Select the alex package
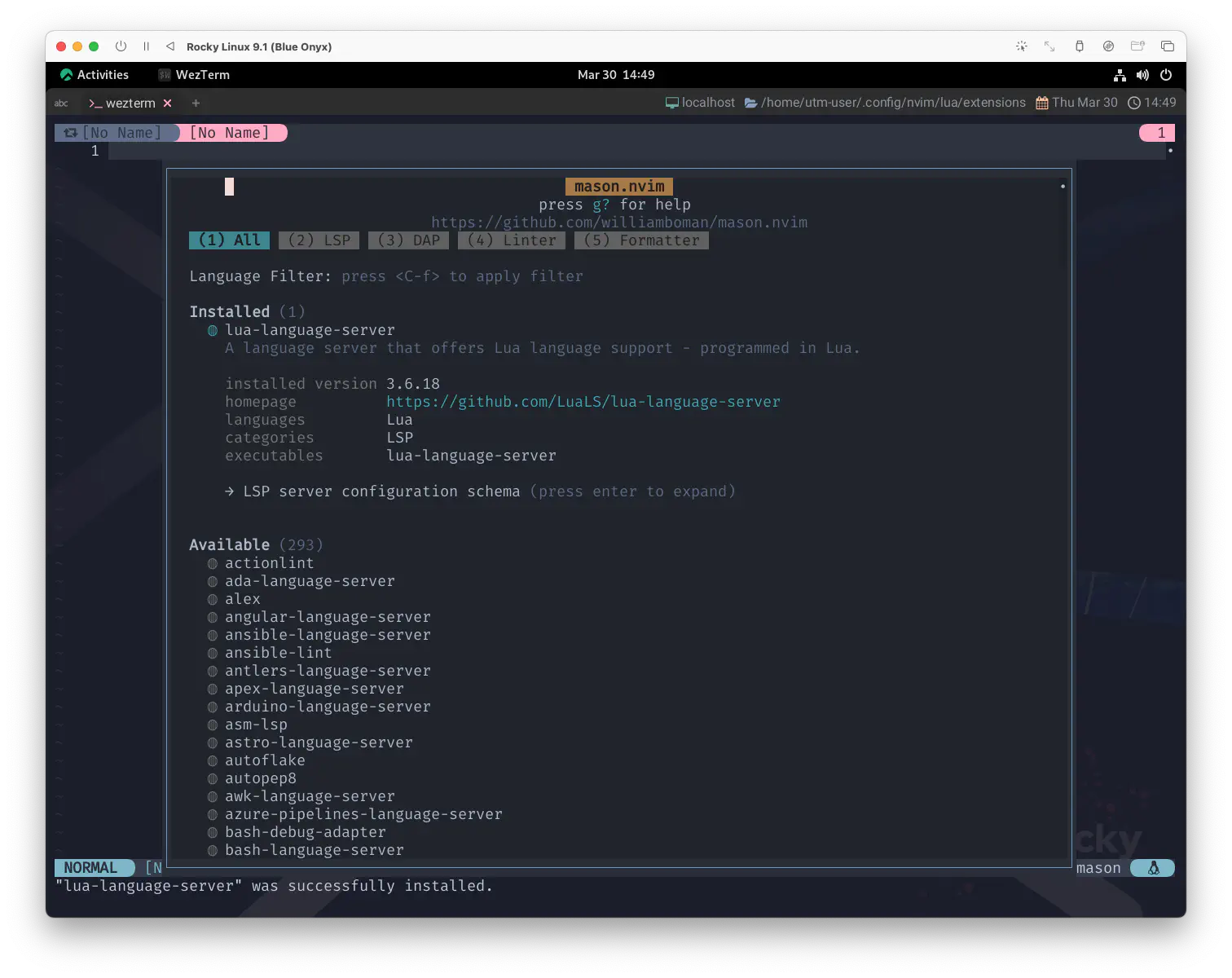The height and width of the screenshot is (978, 1232). [x=243, y=599]
